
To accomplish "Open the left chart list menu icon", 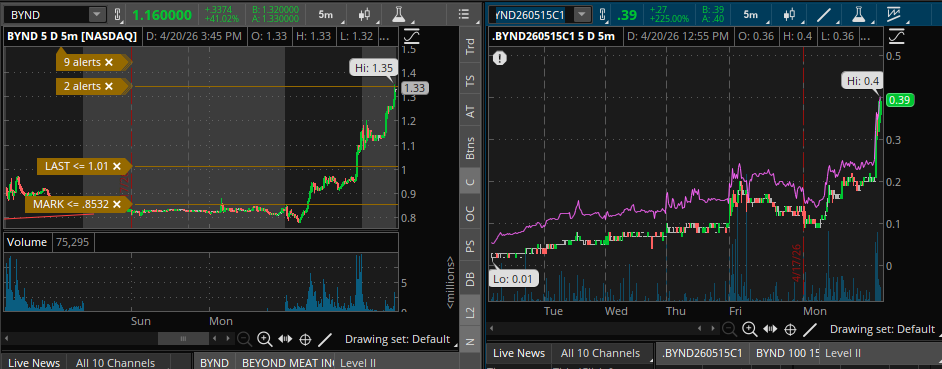I will point(463,14).
